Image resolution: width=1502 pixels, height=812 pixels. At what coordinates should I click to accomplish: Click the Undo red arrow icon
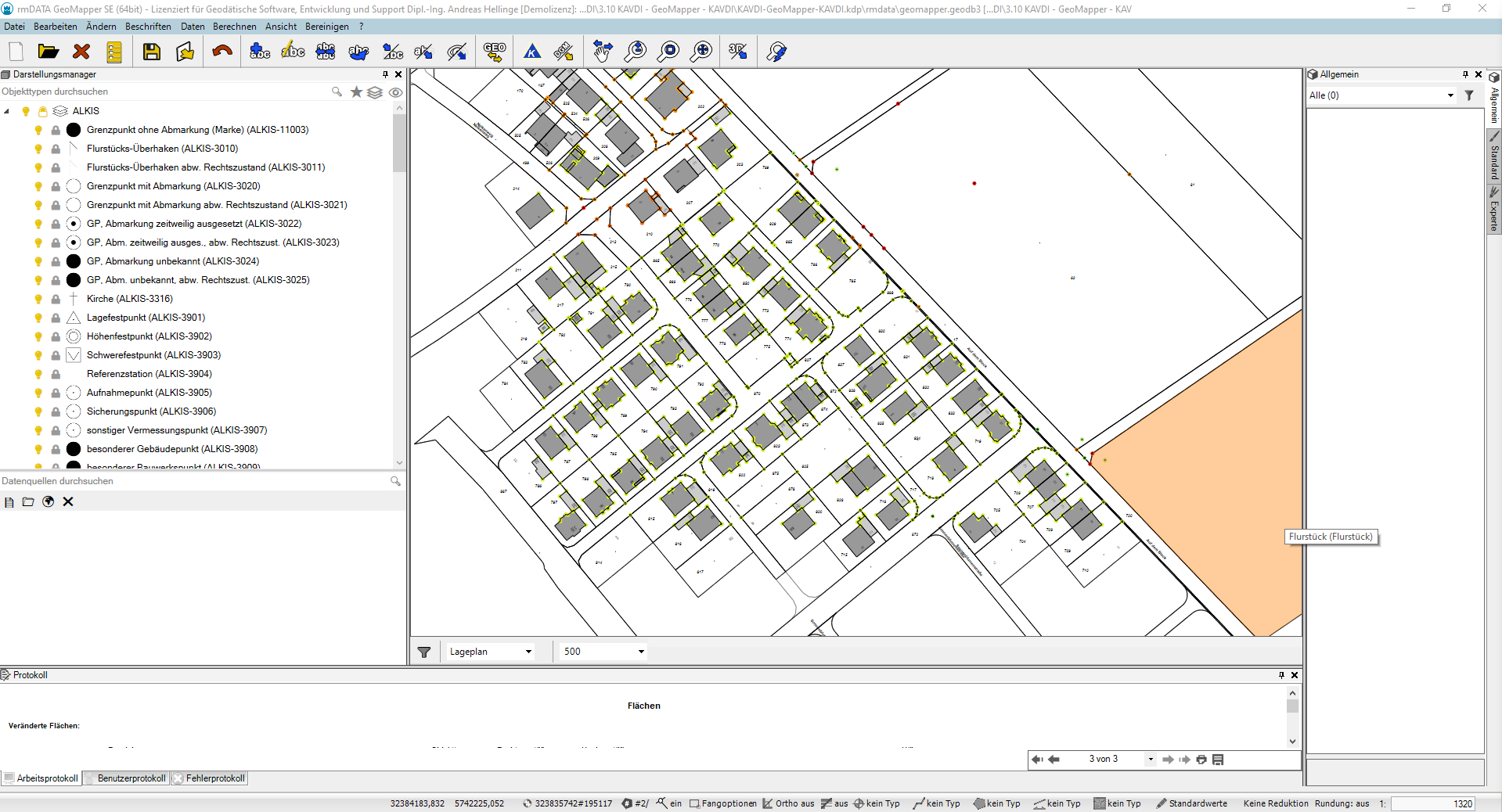tap(222, 52)
